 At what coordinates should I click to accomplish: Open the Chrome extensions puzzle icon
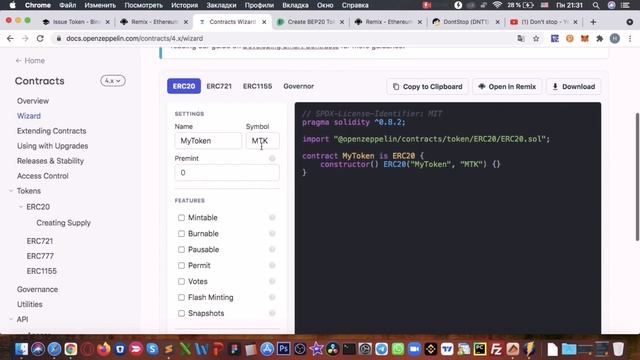600,38
